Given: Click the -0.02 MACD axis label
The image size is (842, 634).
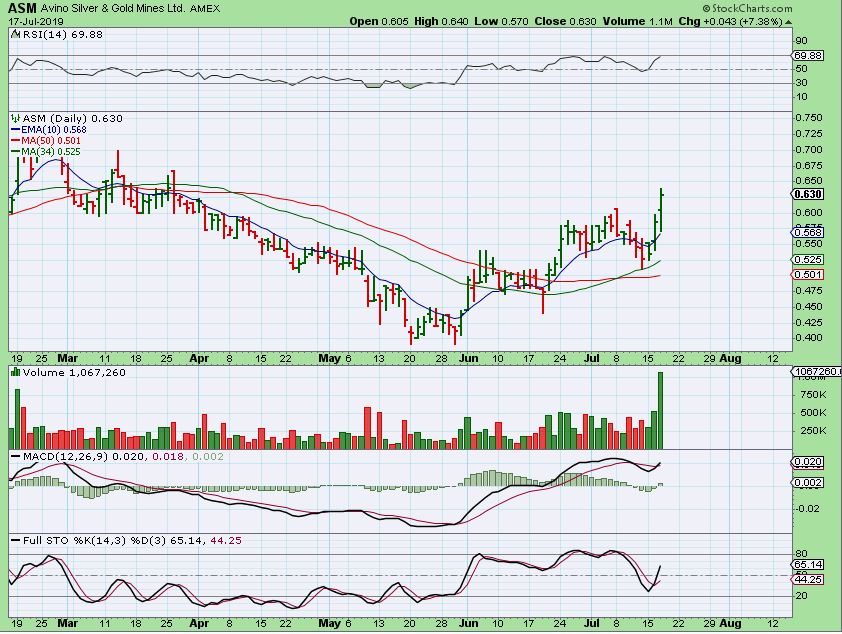Looking at the screenshot, I should pos(807,508).
